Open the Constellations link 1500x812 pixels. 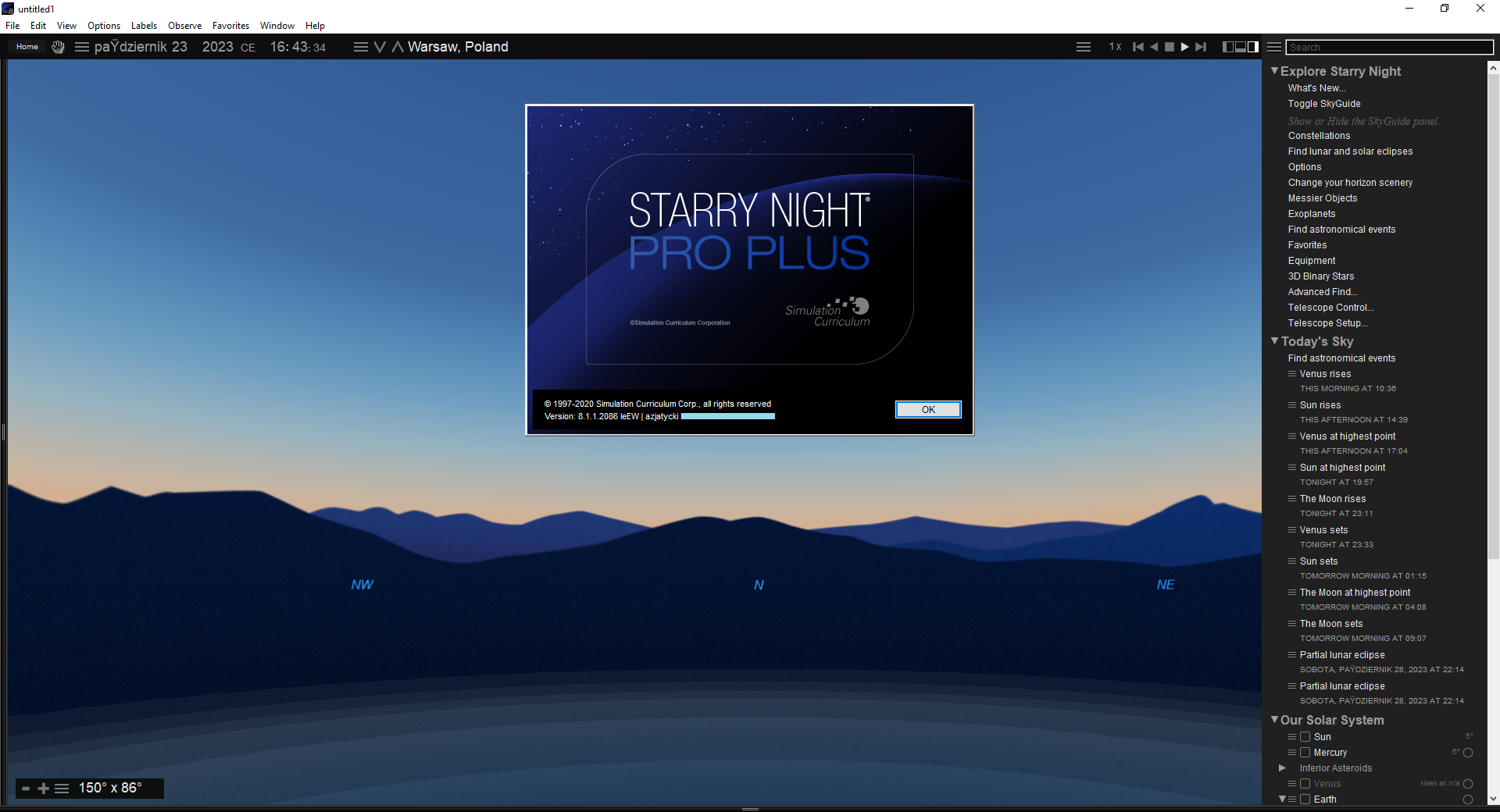point(1319,136)
